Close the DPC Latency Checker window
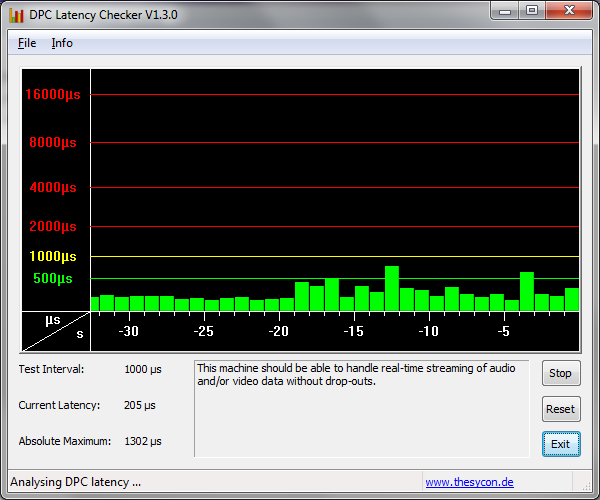Viewport: 600px width, 500px height. tap(569, 10)
